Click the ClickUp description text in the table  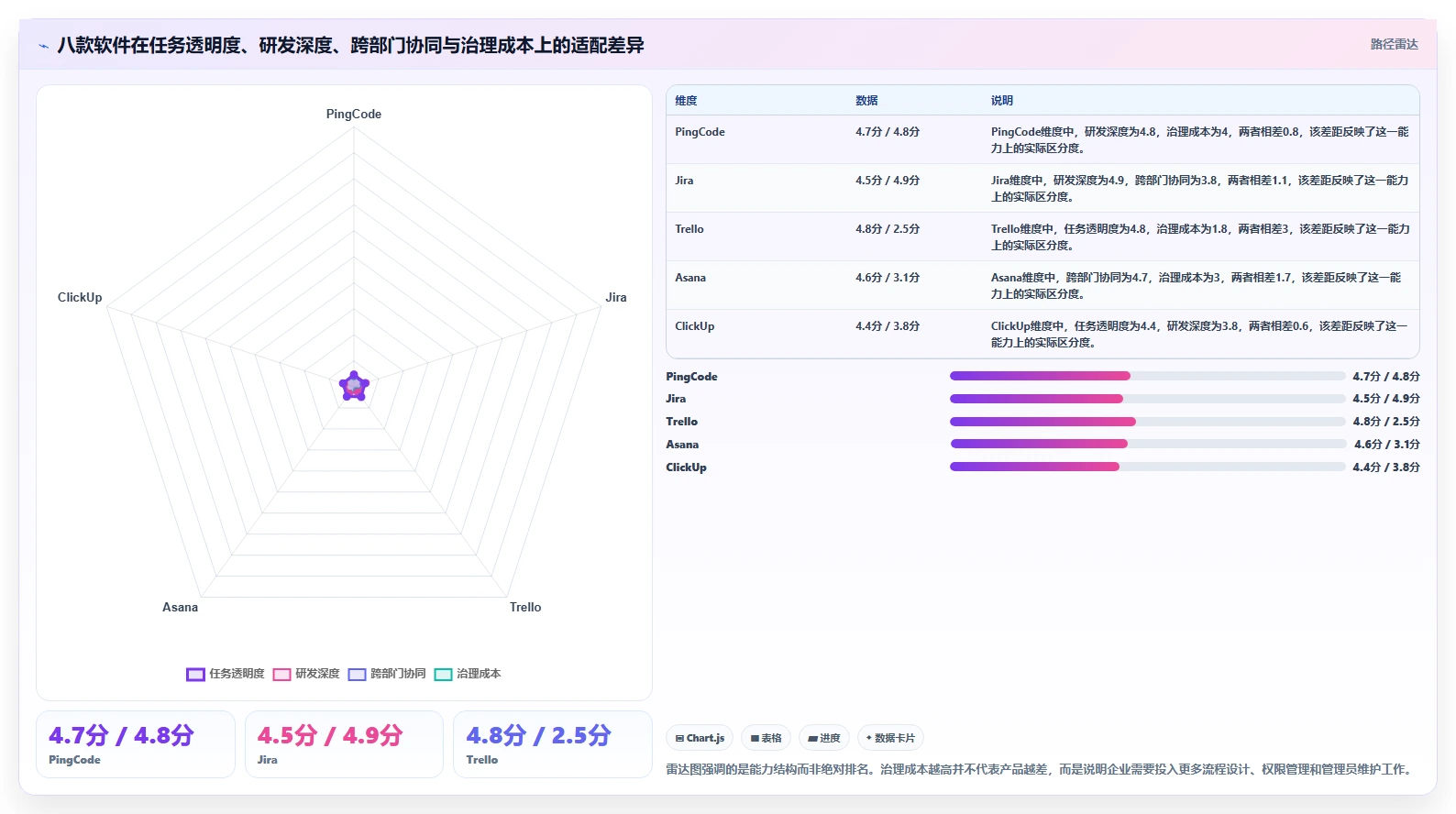[x=1199, y=334]
